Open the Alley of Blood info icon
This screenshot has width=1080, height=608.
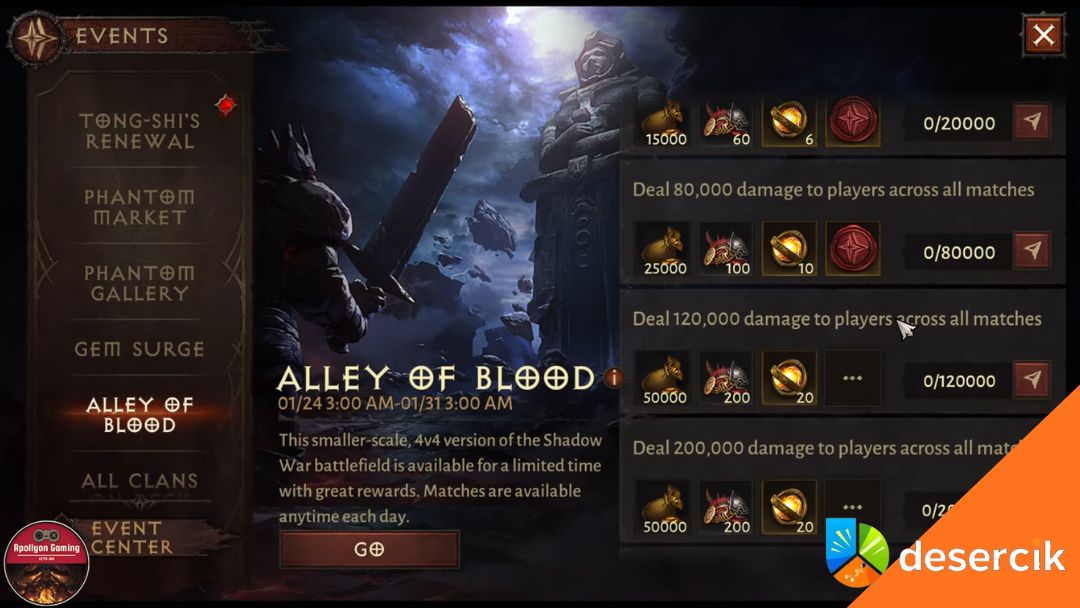pyautogui.click(x=612, y=377)
